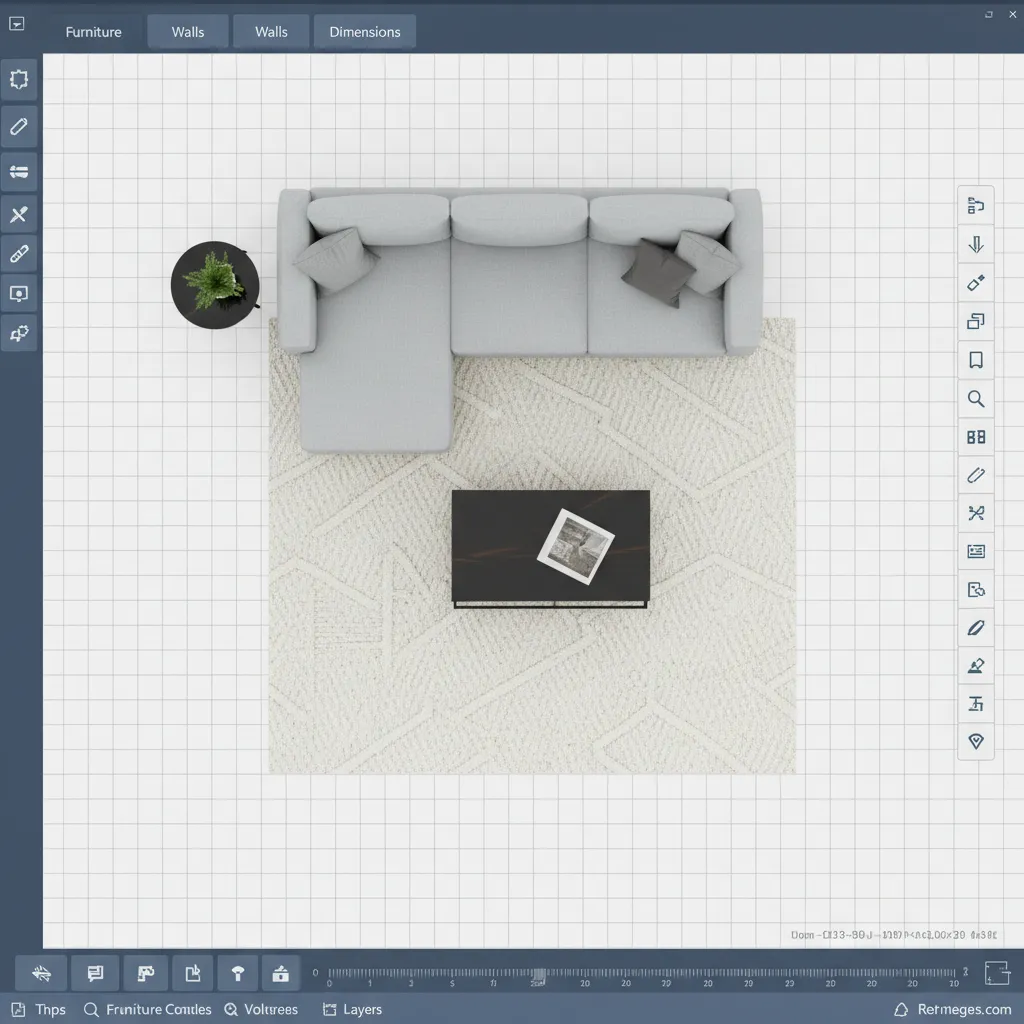Switch to the Furniture tab
Screen dimensions: 1024x1024
tap(93, 32)
